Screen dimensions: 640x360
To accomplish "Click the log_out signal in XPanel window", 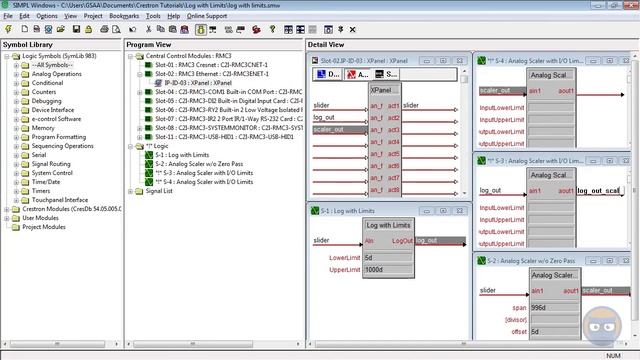I will [324, 118].
